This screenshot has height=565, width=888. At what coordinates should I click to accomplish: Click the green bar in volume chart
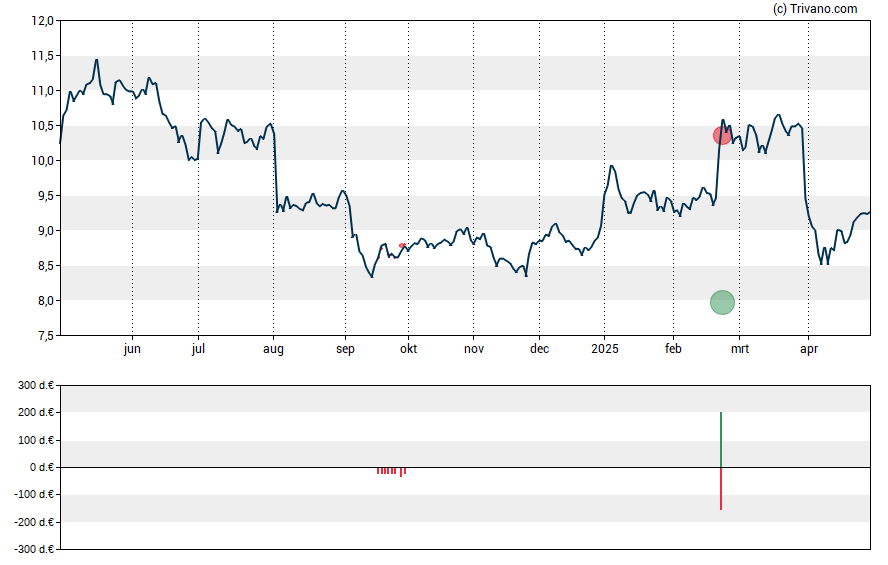(721, 440)
